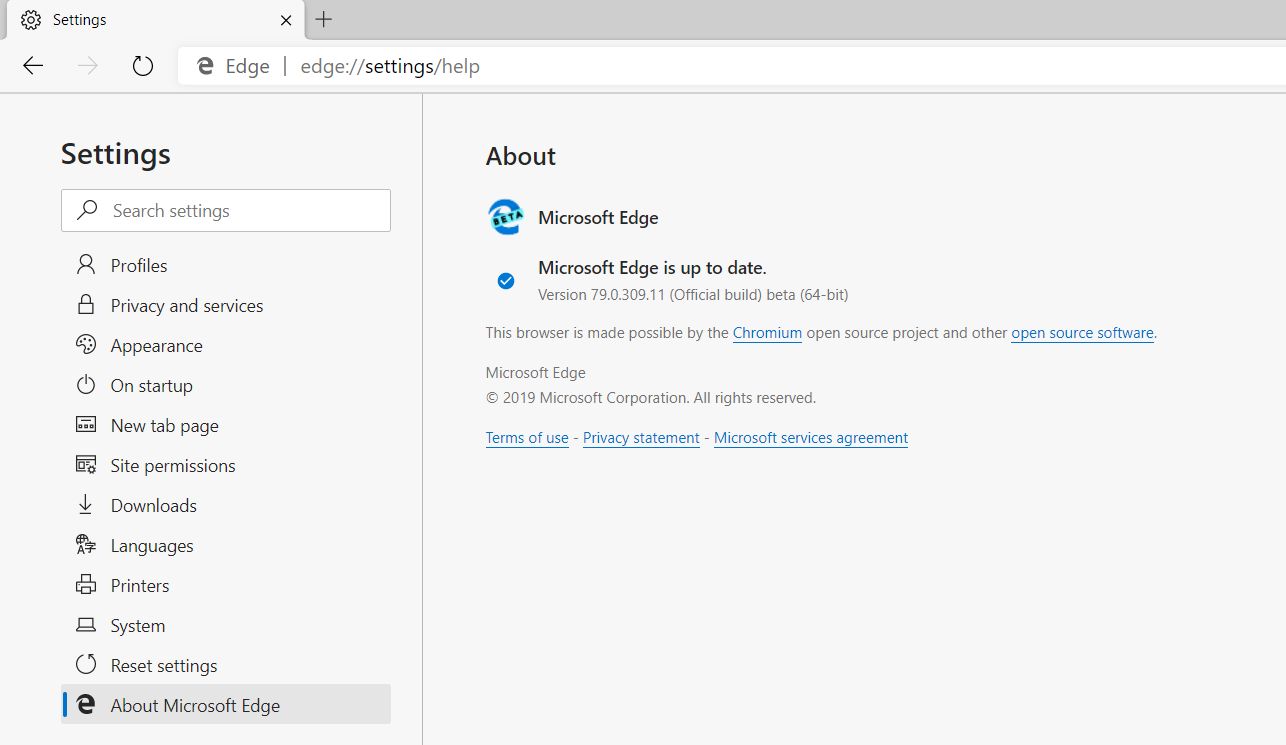
Task: Open the Privacy statement link
Action: [x=641, y=437]
